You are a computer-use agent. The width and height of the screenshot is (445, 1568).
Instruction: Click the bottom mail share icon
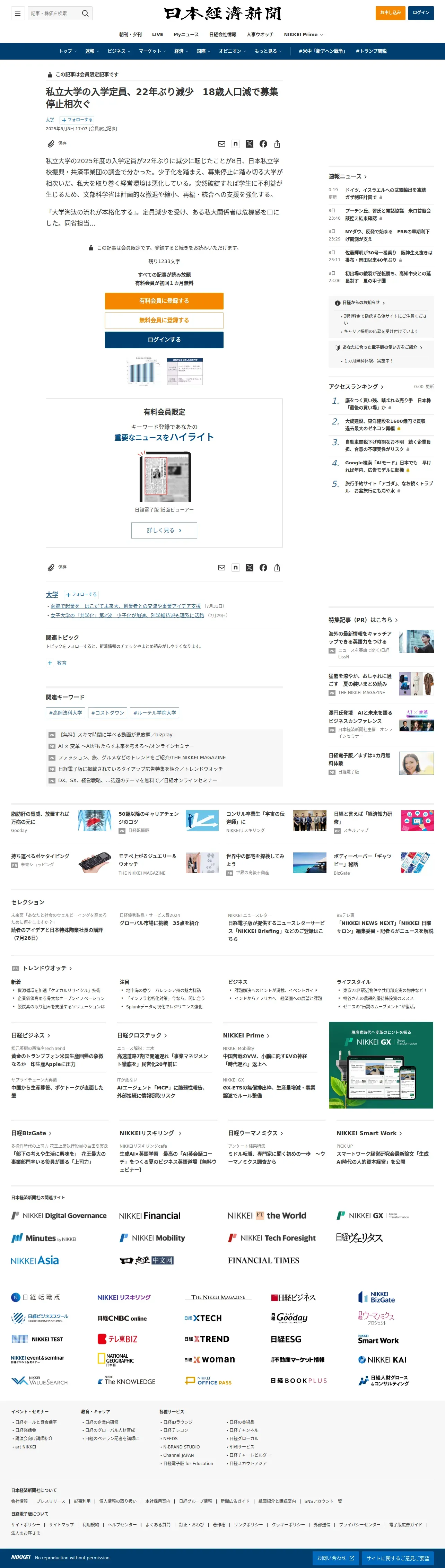click(x=221, y=567)
